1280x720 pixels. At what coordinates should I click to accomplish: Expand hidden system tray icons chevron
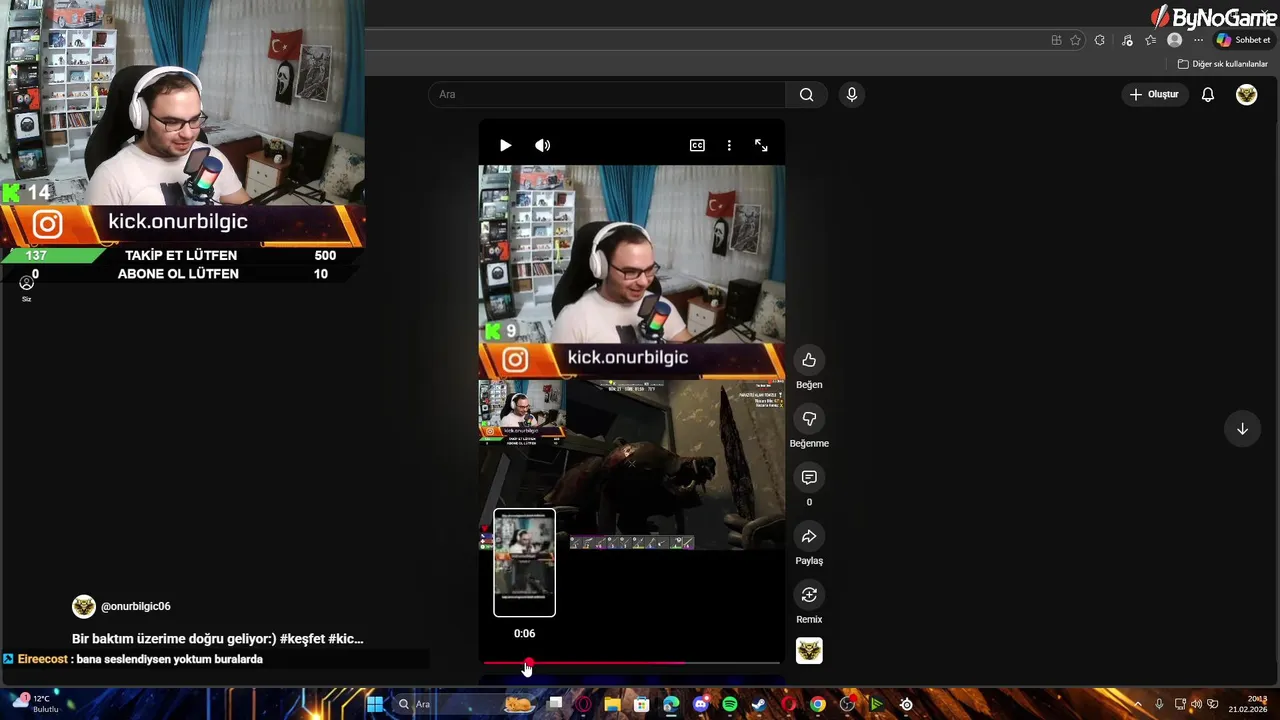tap(1137, 704)
